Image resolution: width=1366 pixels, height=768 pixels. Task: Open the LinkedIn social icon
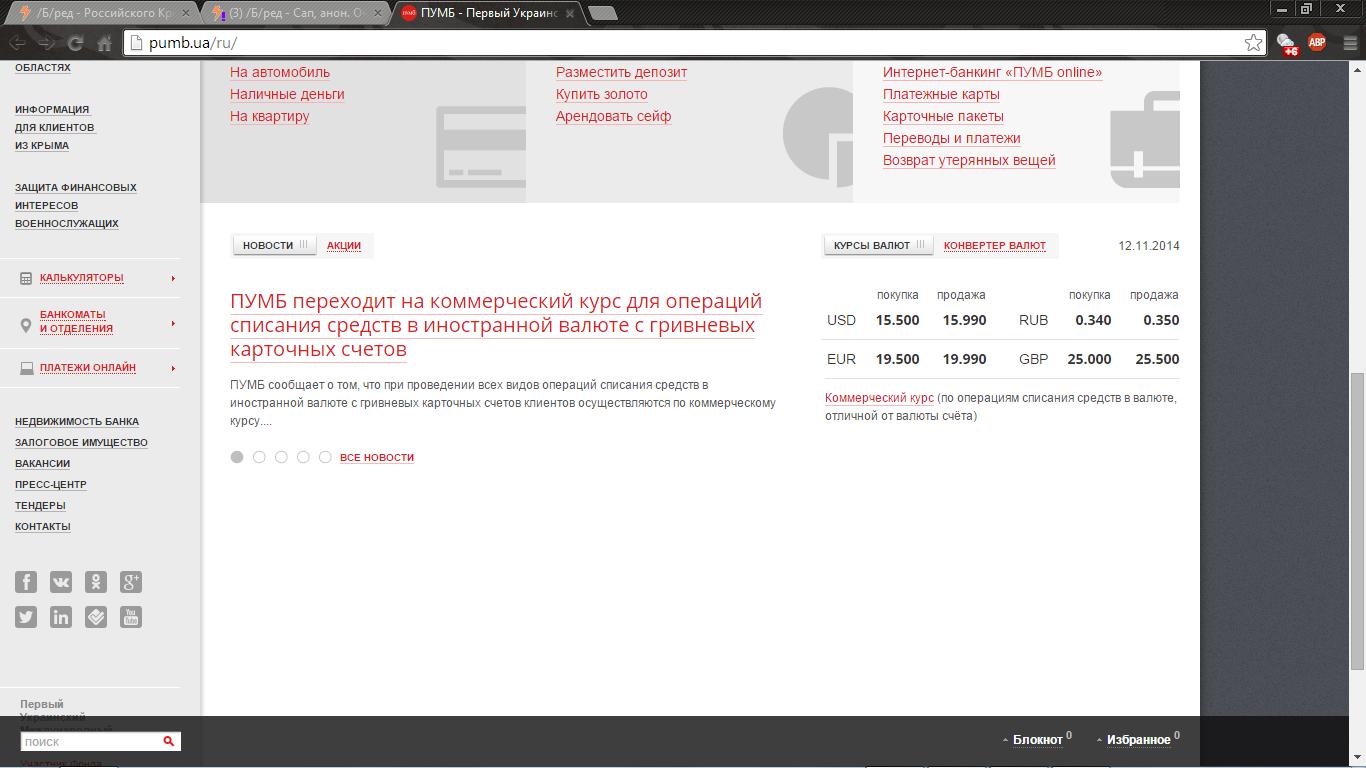coord(61,617)
